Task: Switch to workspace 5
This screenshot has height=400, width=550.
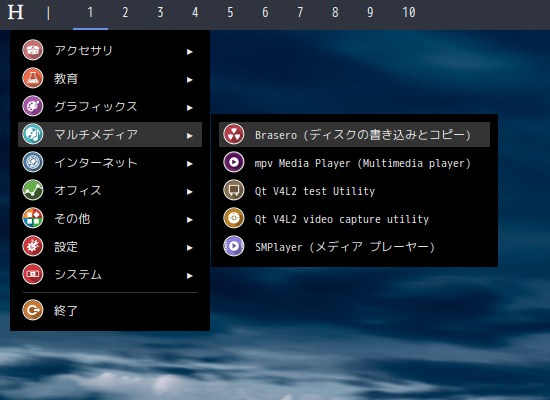Action: [230, 13]
